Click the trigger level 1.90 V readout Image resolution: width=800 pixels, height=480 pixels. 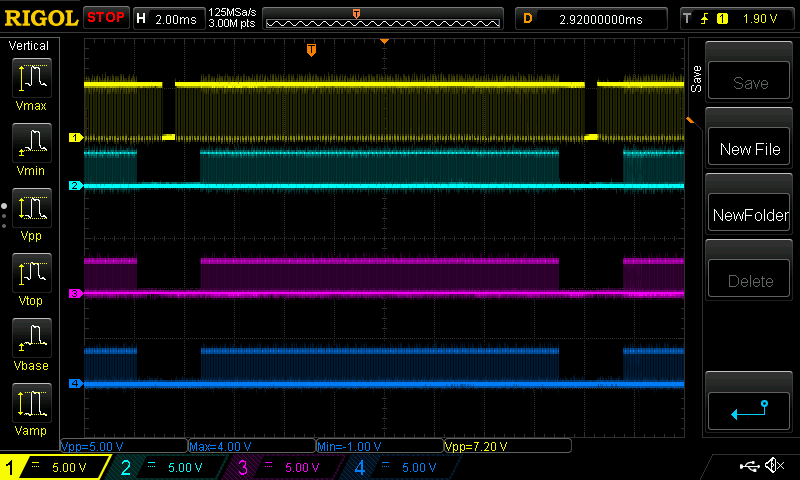click(x=760, y=19)
